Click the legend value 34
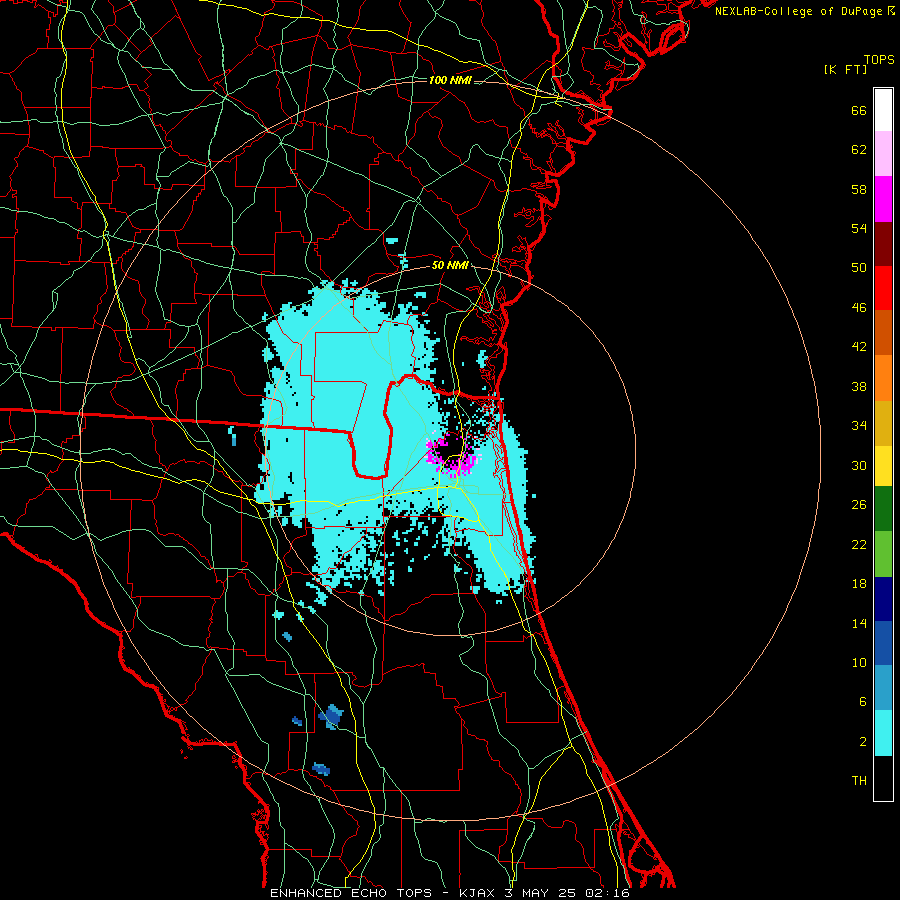This screenshot has height=900, width=900. [859, 426]
